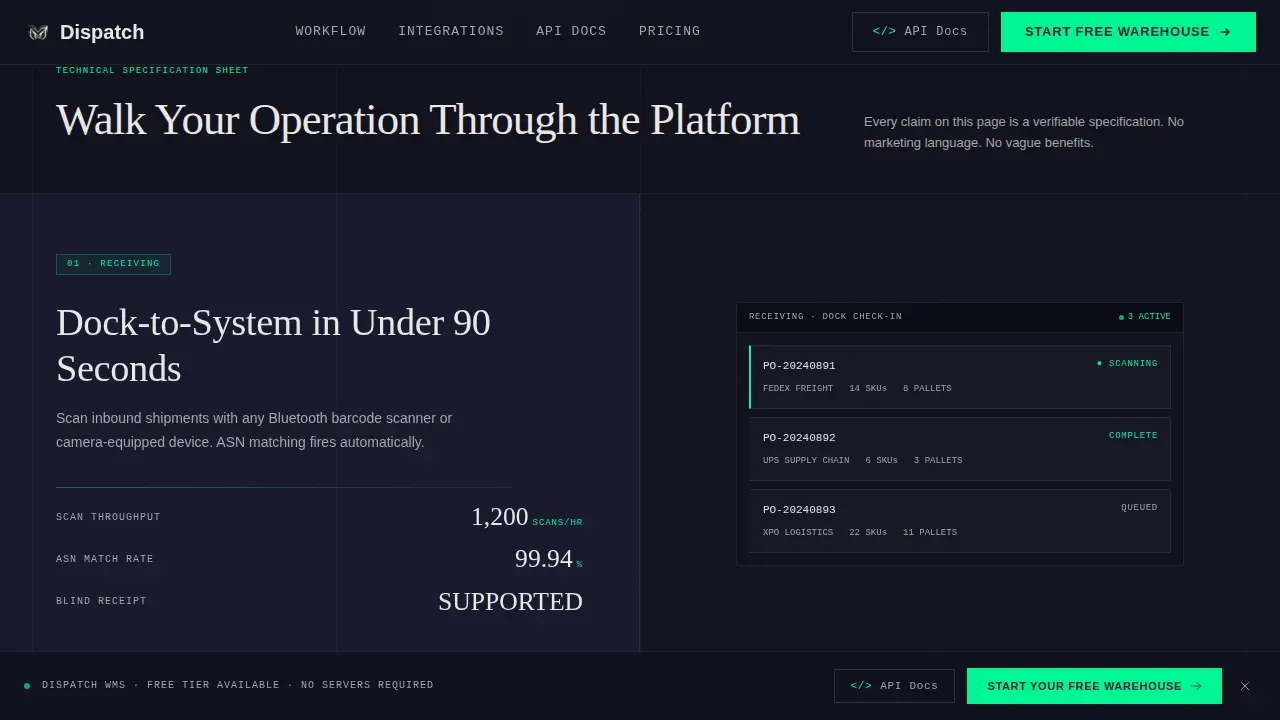This screenshot has width=1280, height=720.
Task: Click Receiving · Dock Check-In panel title
Action: click(x=825, y=317)
